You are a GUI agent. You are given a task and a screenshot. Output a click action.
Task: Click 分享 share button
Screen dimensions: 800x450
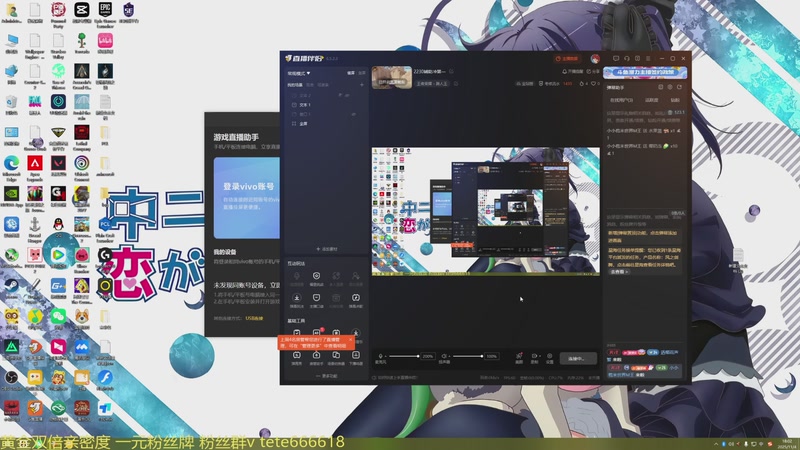click(593, 71)
